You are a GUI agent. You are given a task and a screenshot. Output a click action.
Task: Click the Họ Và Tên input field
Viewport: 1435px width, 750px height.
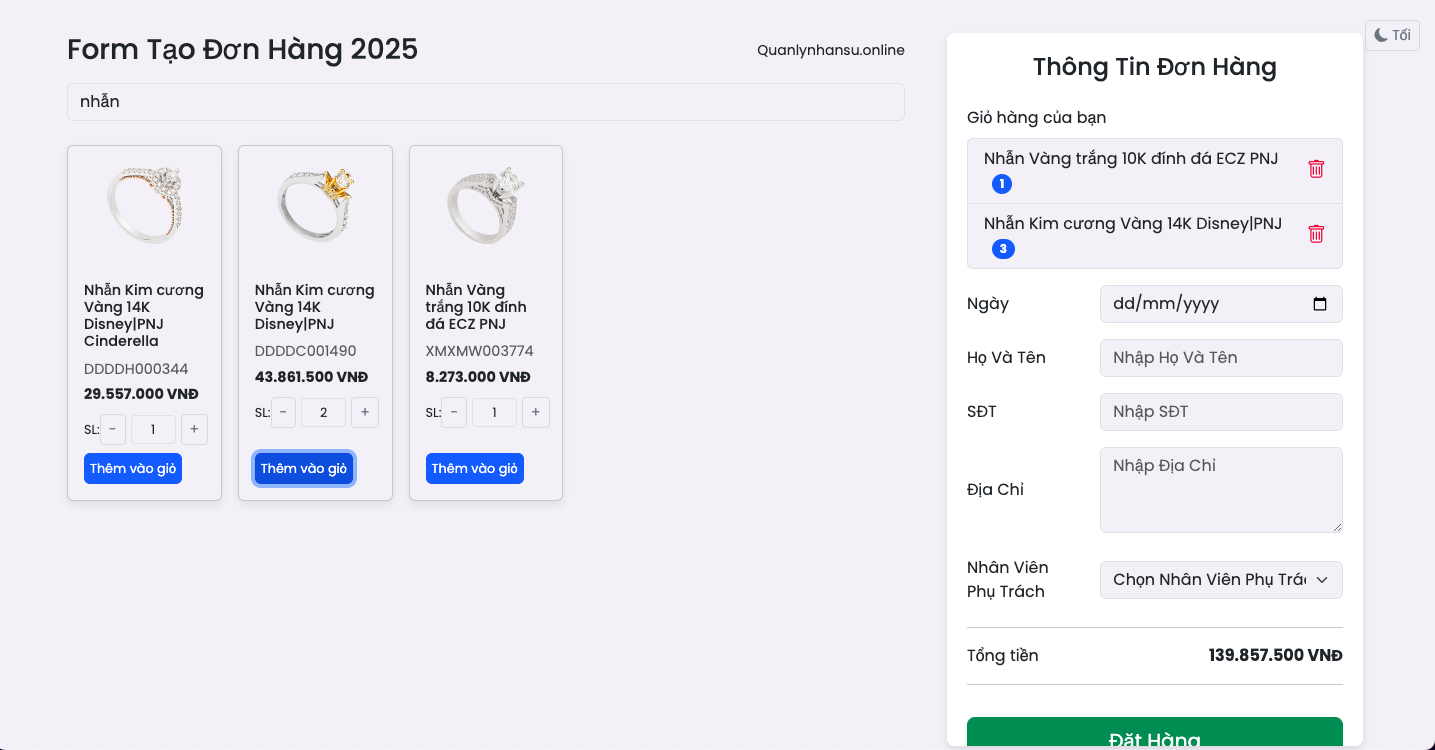(x=1221, y=358)
